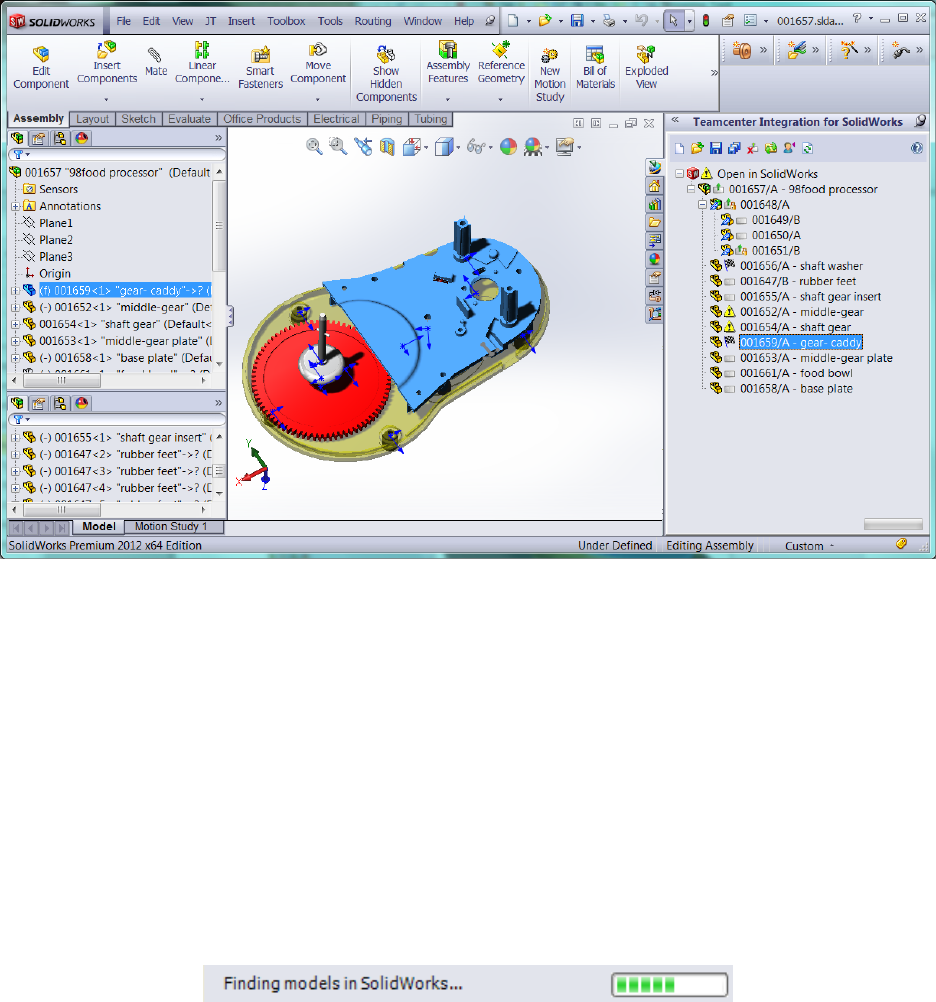The height and width of the screenshot is (1002, 936).
Task: Open the PropertyManager tab in upper tree
Action: point(38,138)
